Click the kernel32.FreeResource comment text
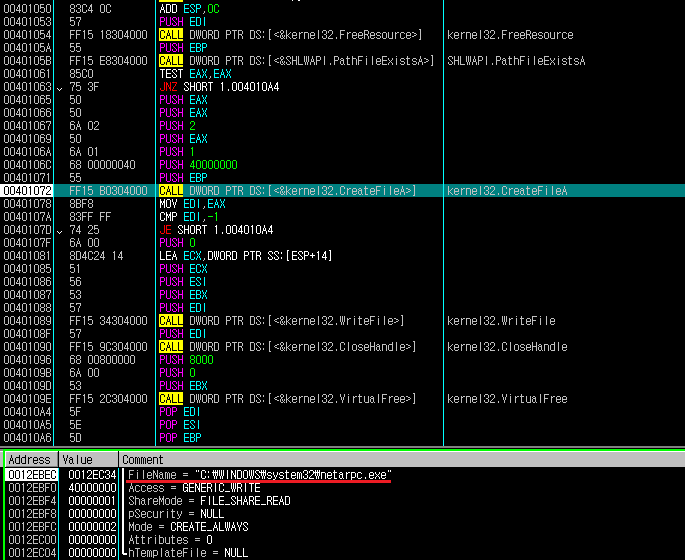The image size is (685, 560). pyautogui.click(x=510, y=35)
